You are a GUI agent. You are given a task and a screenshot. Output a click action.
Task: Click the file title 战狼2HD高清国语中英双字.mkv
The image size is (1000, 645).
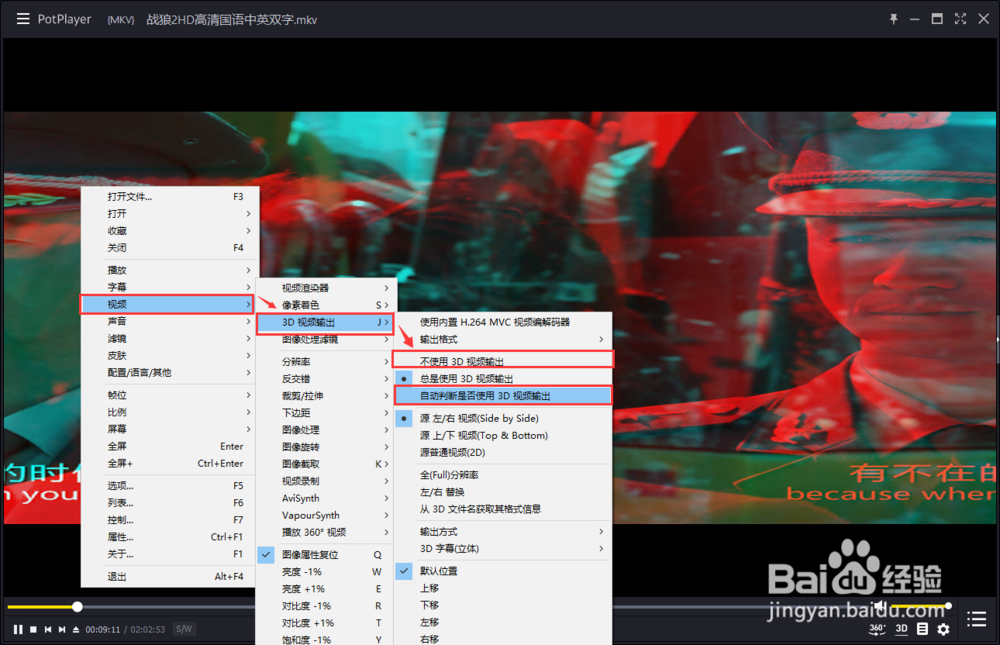click(x=232, y=20)
